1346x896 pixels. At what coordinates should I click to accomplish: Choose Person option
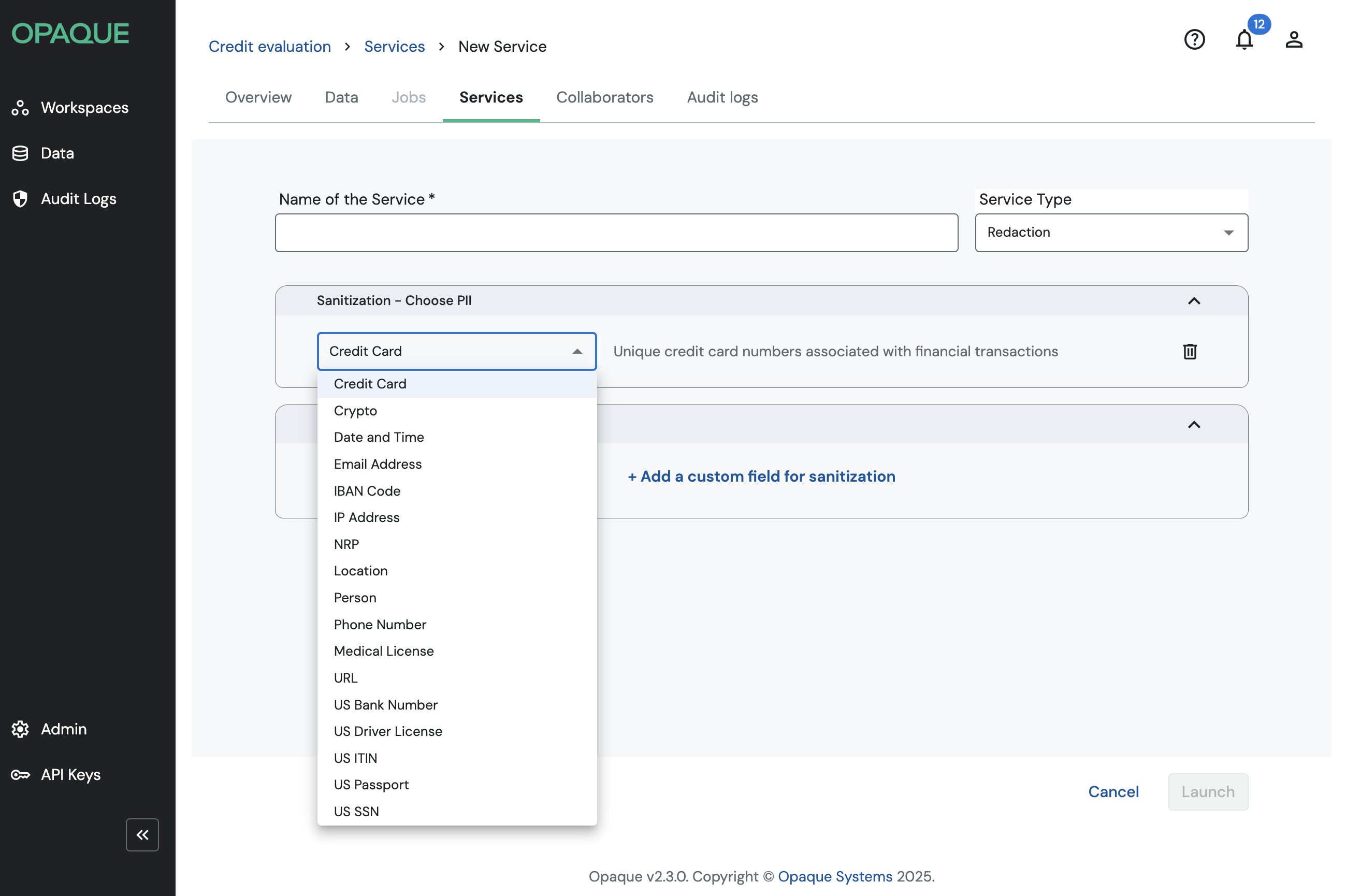click(457, 598)
